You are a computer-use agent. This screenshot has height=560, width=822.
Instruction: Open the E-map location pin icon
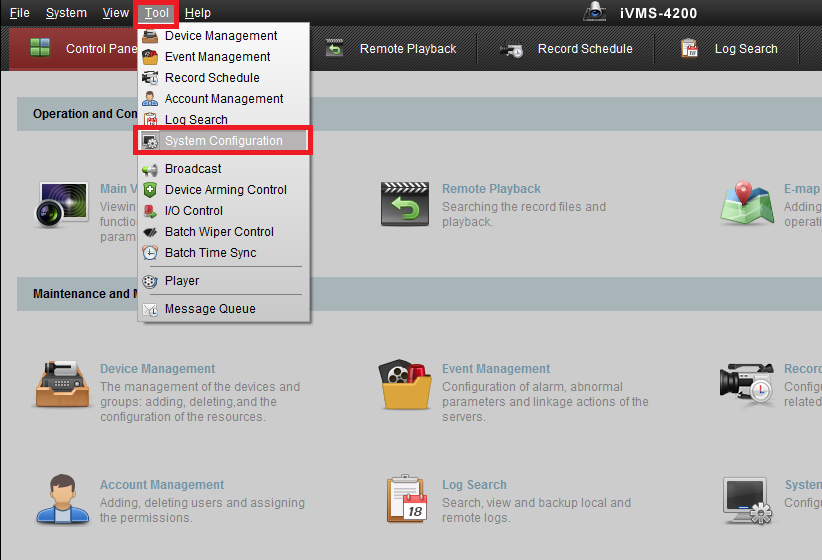tap(747, 203)
